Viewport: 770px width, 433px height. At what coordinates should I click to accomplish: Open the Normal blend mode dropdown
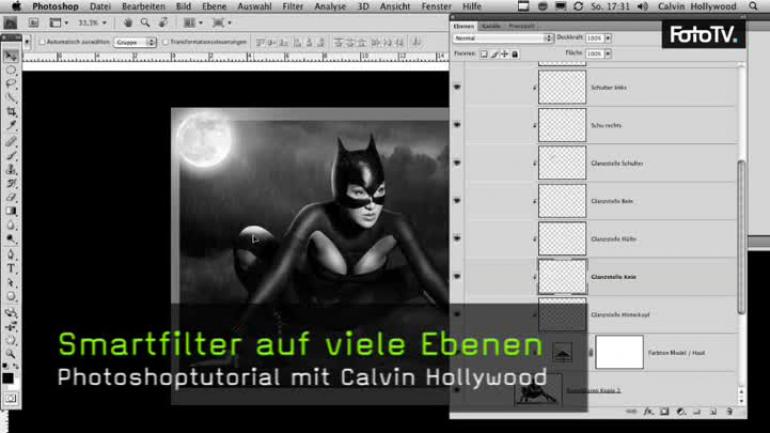[503, 38]
